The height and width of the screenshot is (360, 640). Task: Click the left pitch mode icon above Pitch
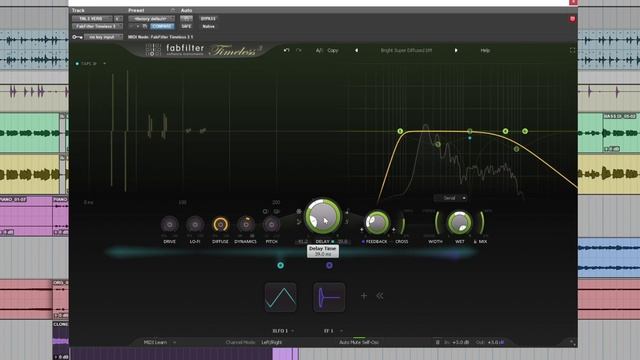click(265, 211)
